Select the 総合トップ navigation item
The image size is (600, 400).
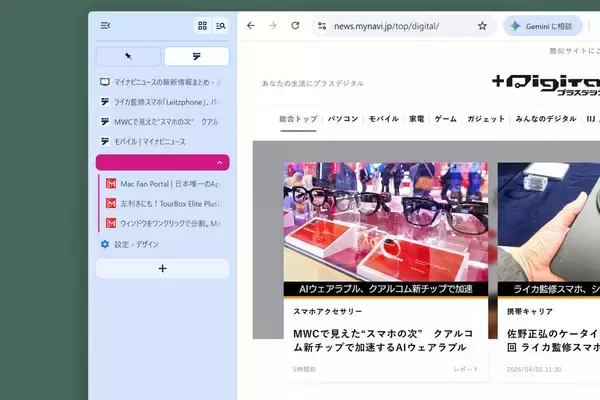pos(298,119)
